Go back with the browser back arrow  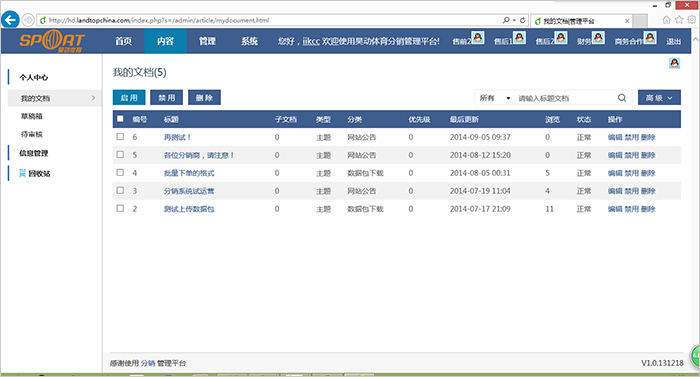(x=10, y=20)
